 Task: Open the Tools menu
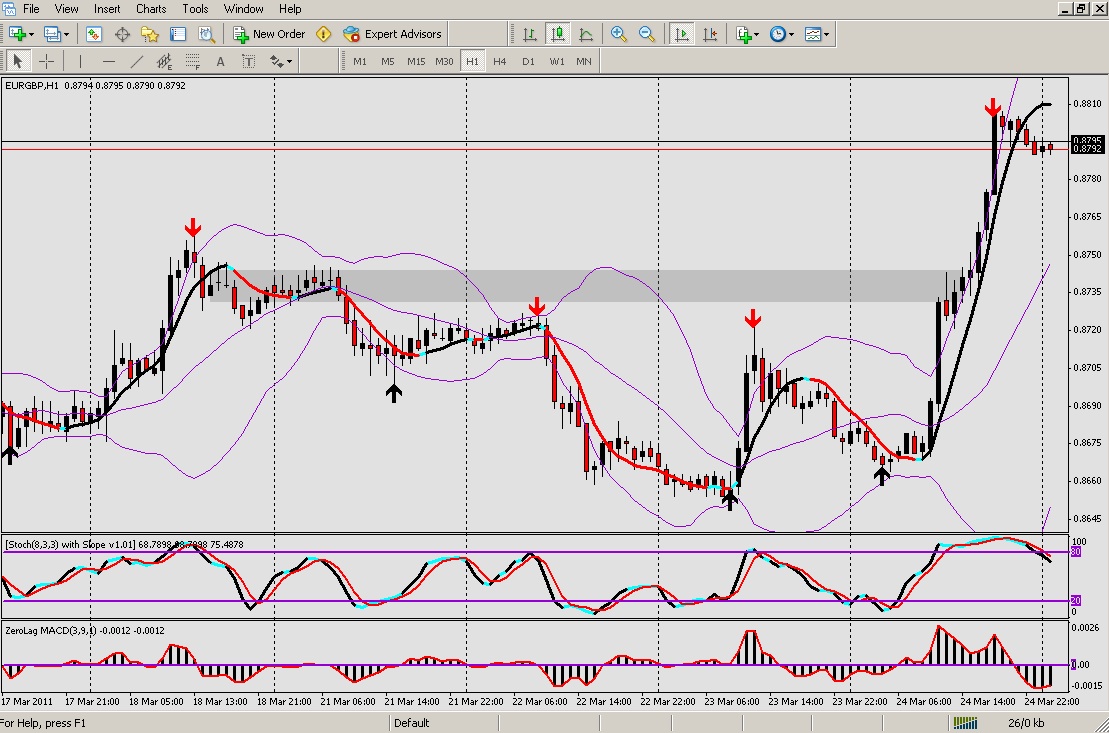click(194, 9)
